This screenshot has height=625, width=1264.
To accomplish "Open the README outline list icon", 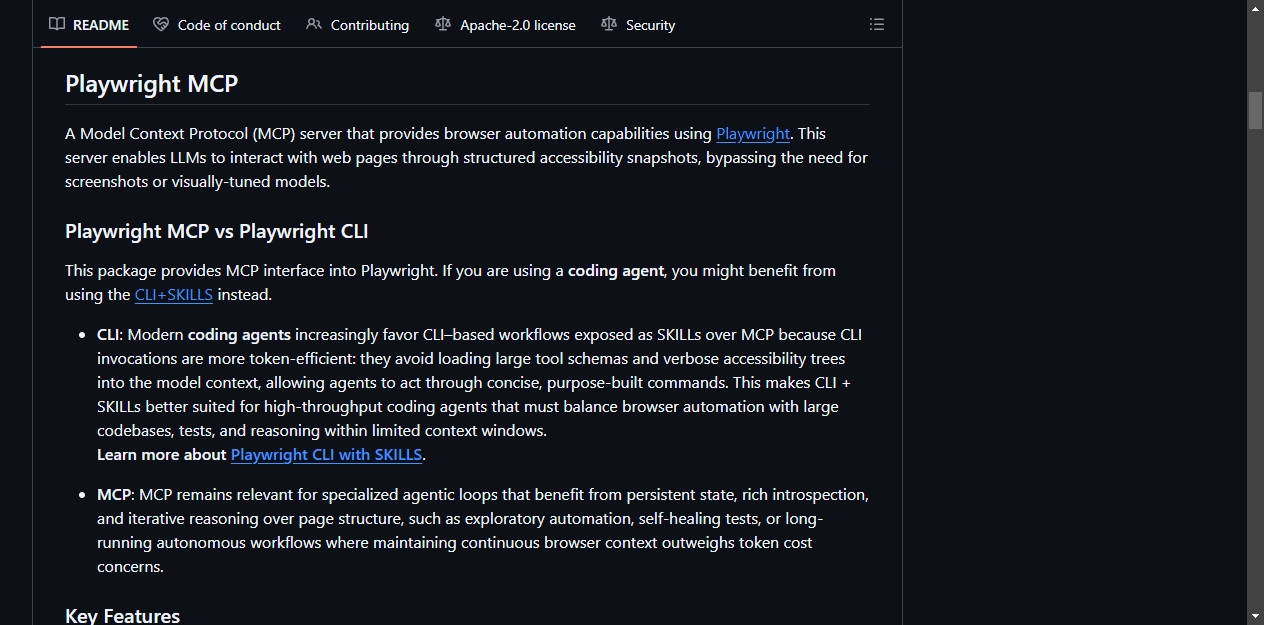I will click(x=877, y=24).
